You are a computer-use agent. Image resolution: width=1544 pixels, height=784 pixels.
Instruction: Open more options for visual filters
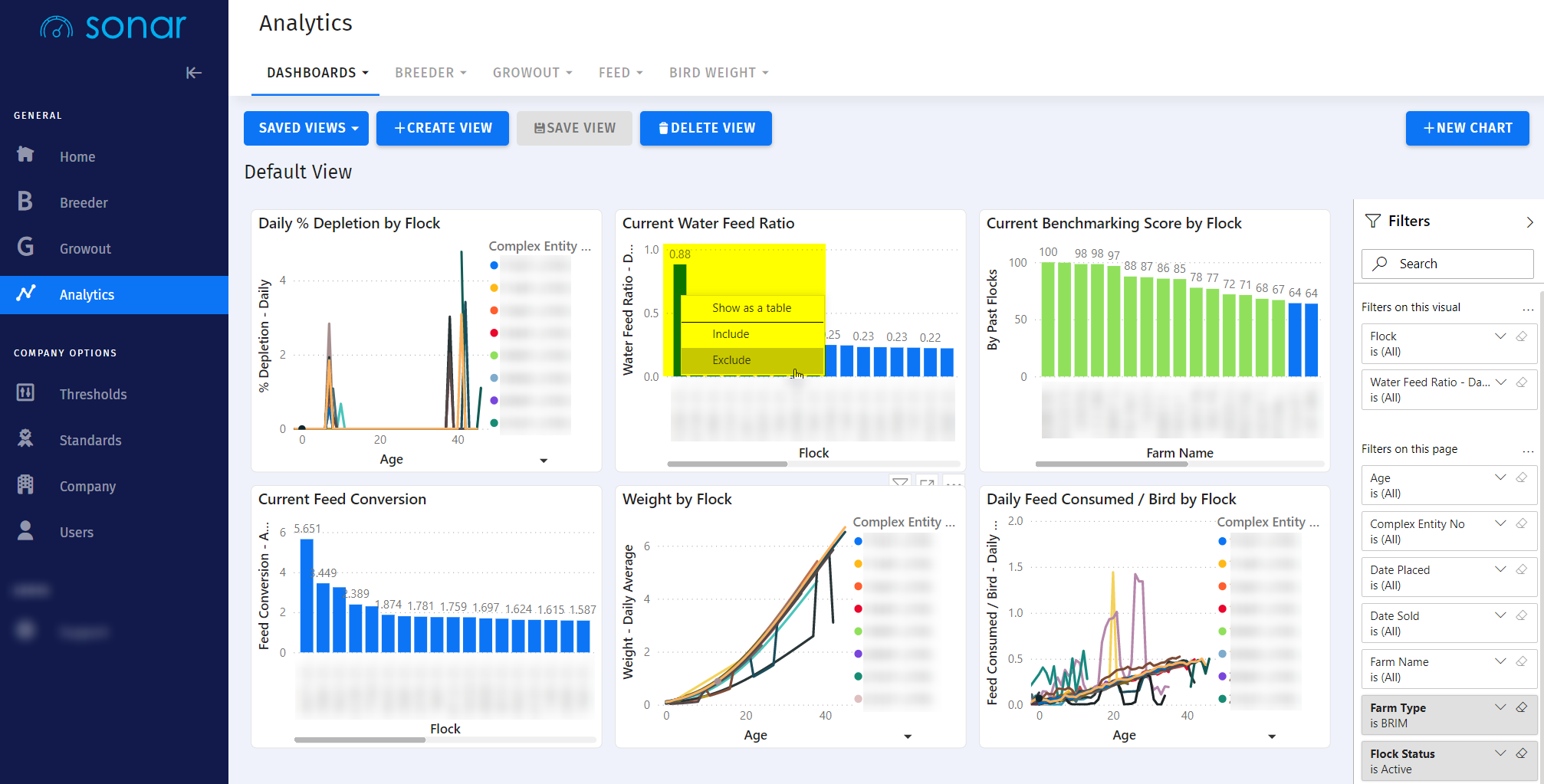1528,309
